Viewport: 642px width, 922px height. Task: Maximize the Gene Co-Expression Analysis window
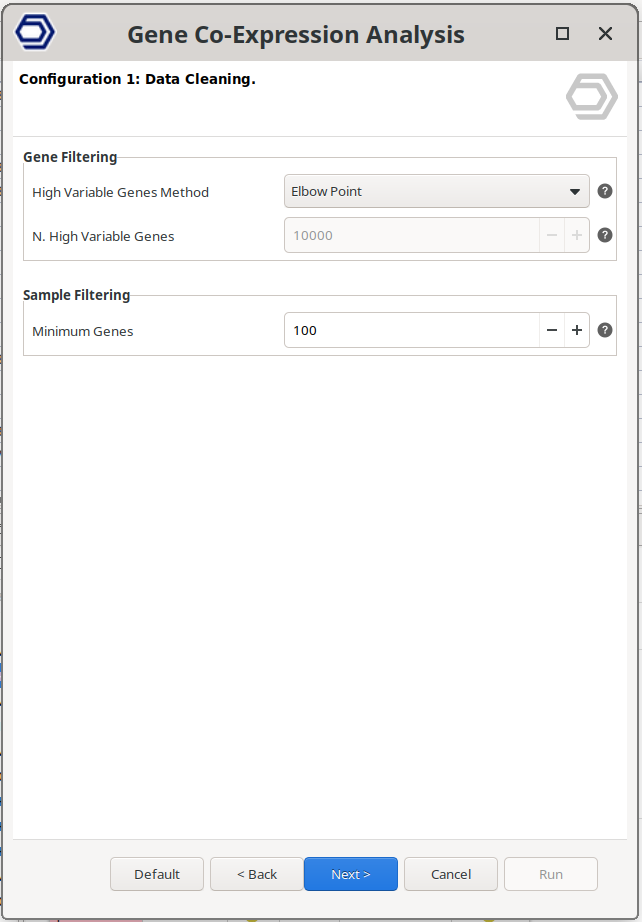pyautogui.click(x=562, y=34)
